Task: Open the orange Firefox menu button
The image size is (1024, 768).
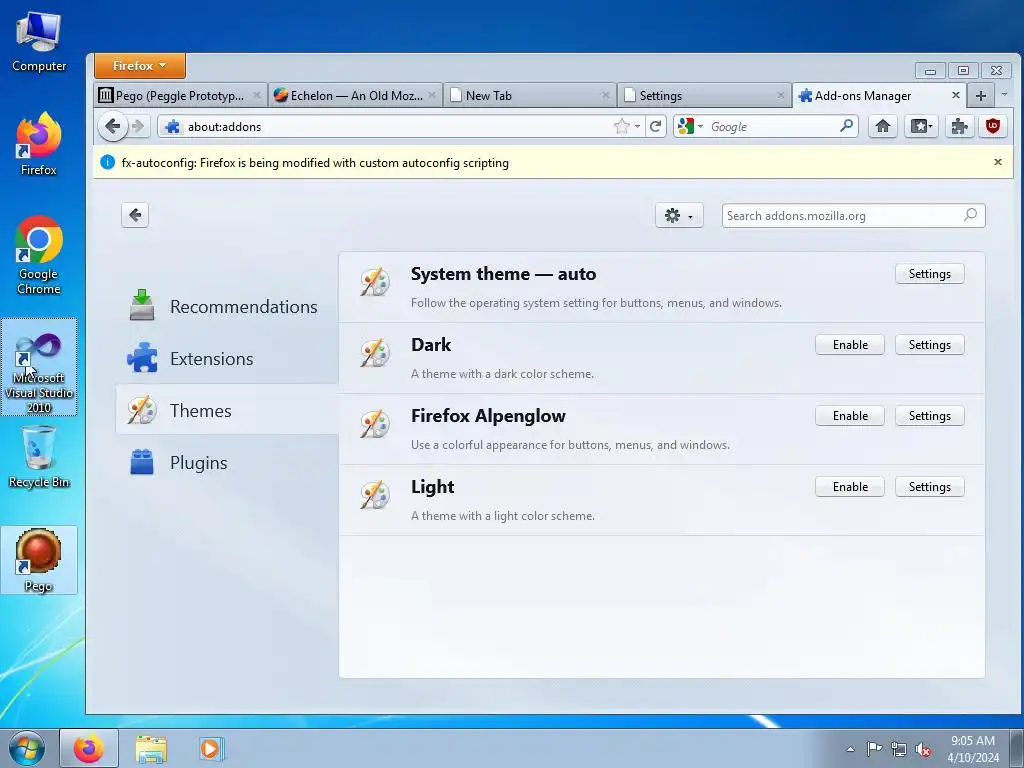Action: 140,66
